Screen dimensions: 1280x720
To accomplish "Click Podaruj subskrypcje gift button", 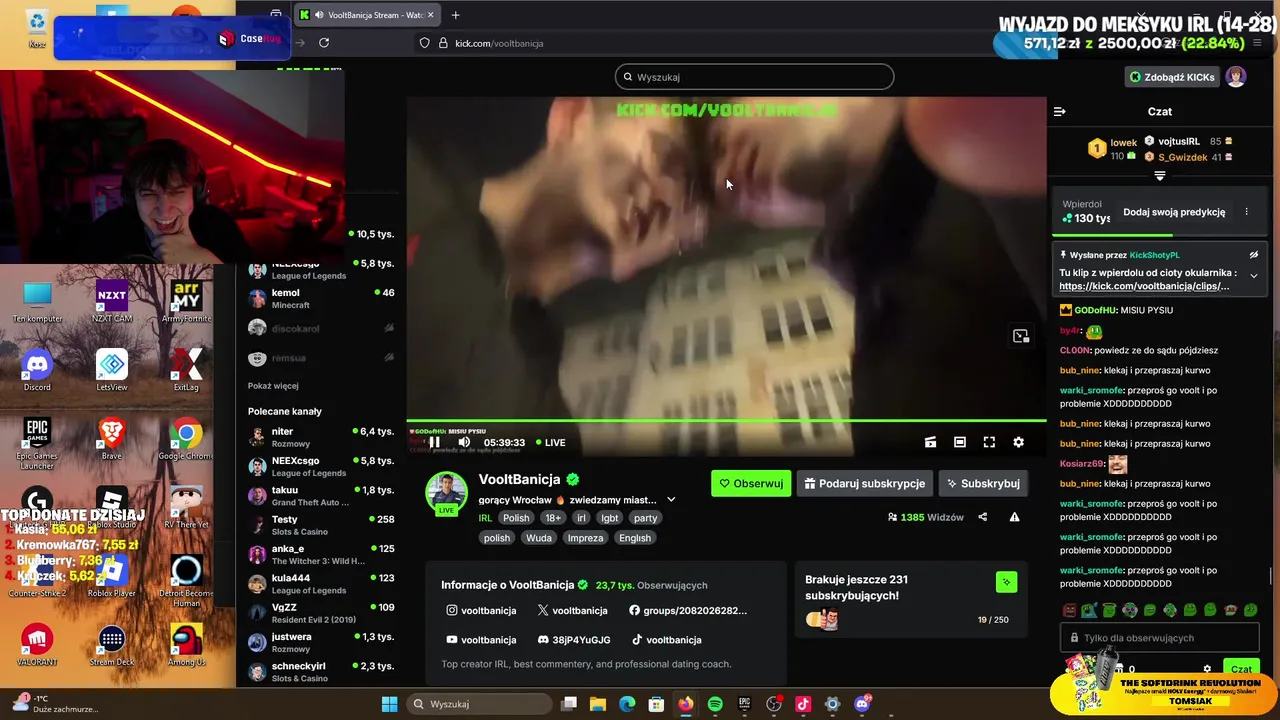I will click(865, 483).
